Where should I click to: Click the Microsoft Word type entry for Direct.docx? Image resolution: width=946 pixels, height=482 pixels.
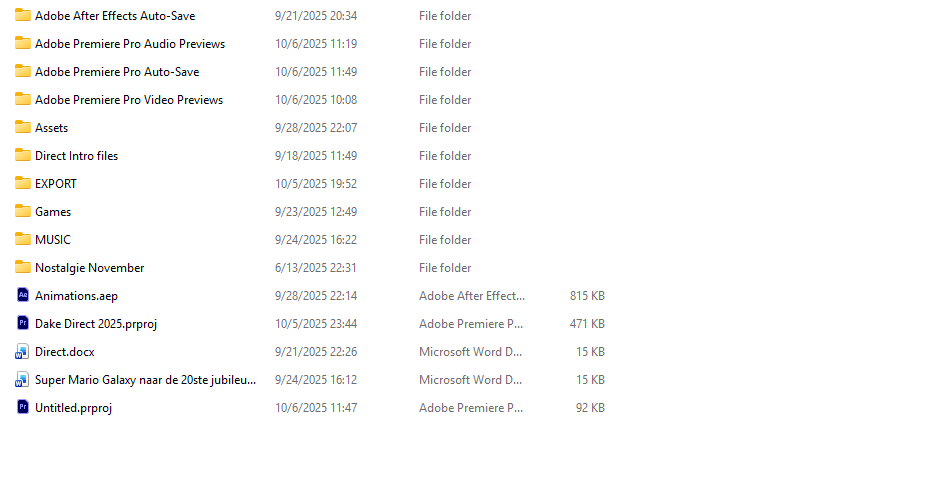(471, 352)
